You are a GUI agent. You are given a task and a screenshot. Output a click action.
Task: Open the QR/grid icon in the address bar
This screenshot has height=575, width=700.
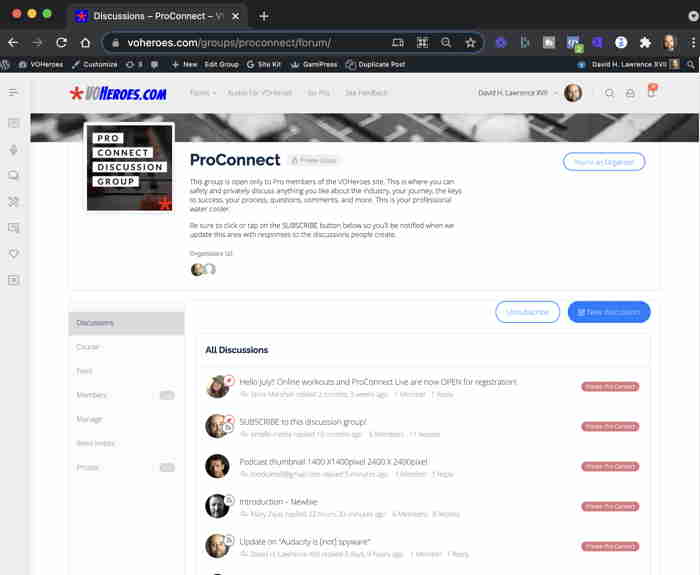[422, 43]
